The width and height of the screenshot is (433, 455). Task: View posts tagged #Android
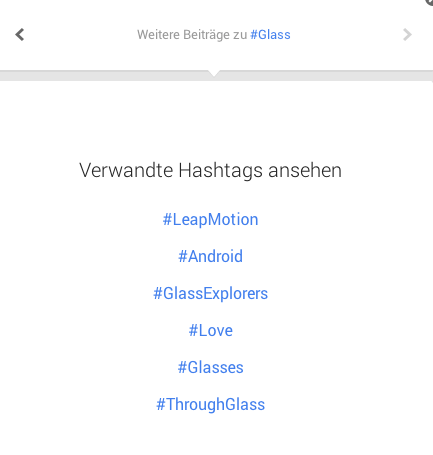click(210, 256)
